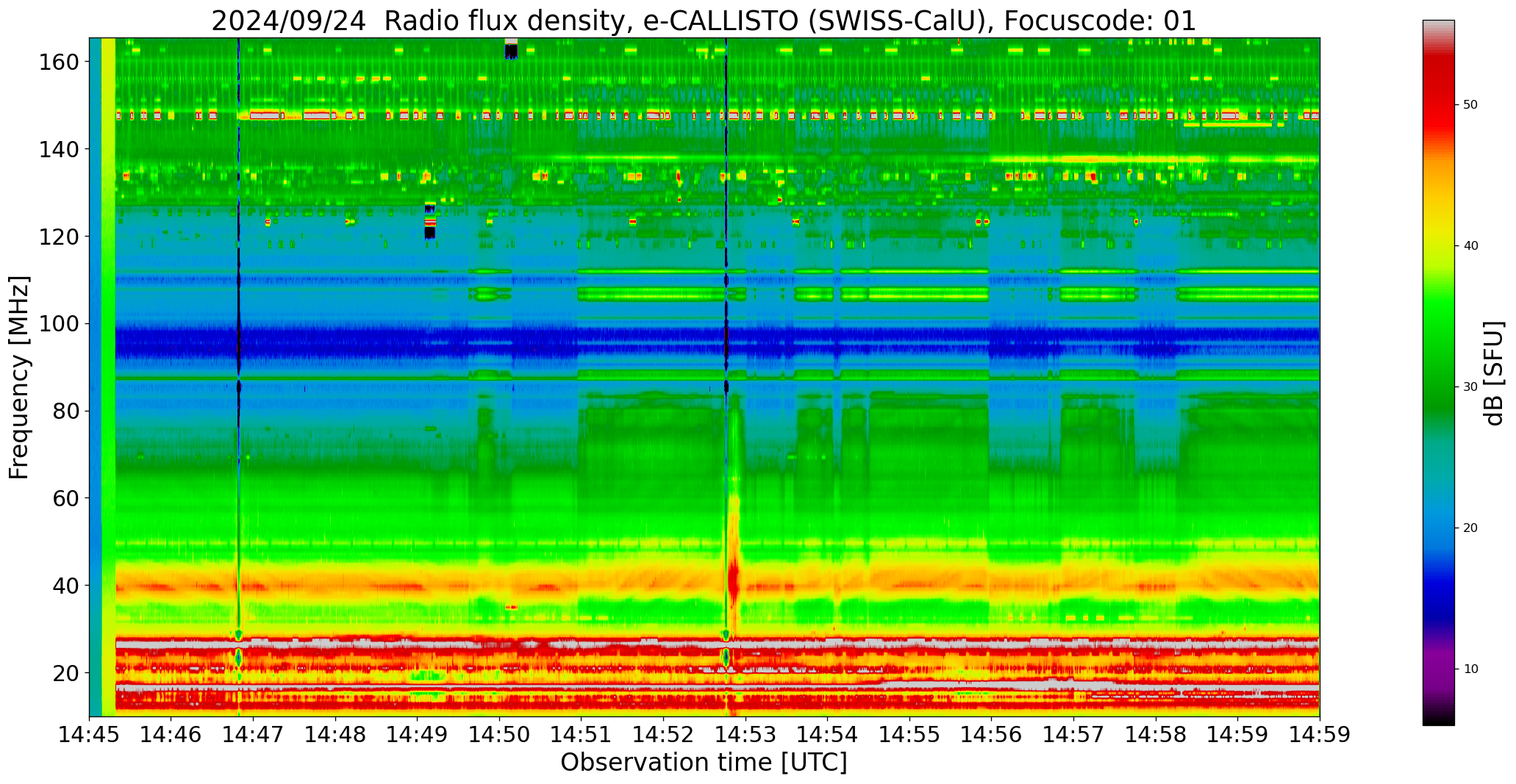Click the 14:49 time tick label

point(418,735)
